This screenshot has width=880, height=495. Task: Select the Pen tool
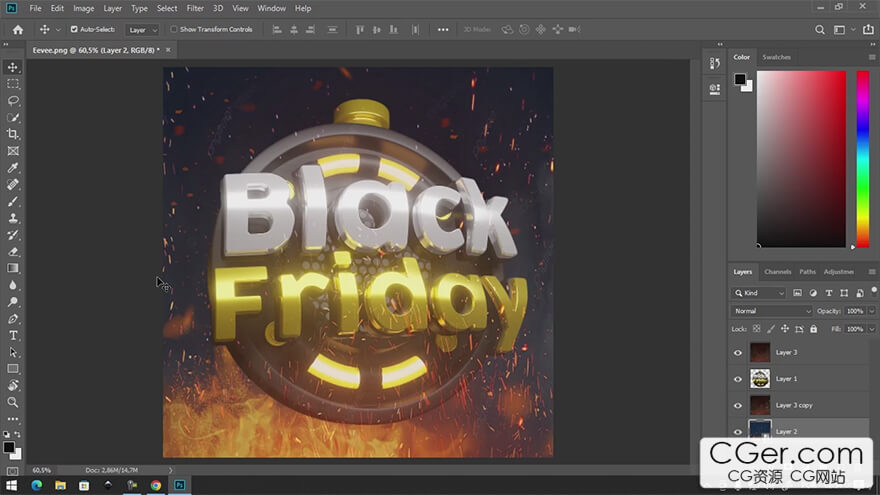point(13,319)
